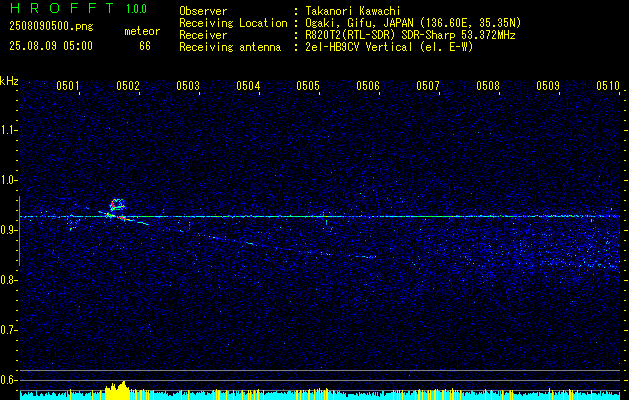
Task: Click the 0501 time marker
Action: pyautogui.click(x=67, y=85)
